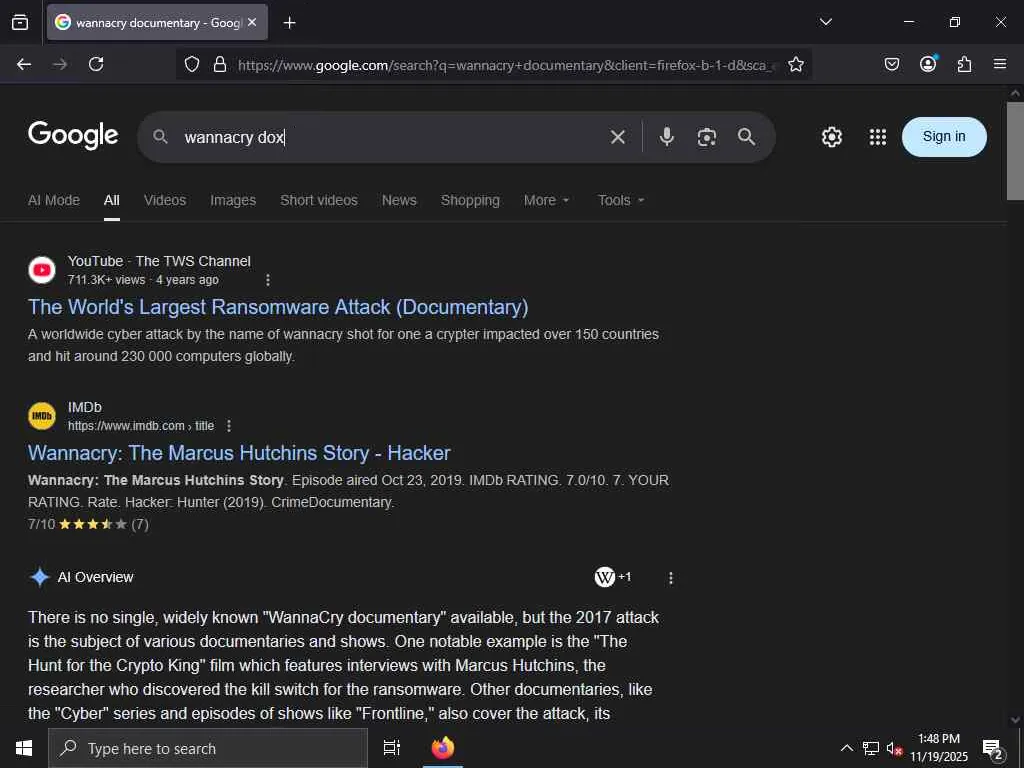The image size is (1024, 768).
Task: View site security padlock info
Action: 220,64
